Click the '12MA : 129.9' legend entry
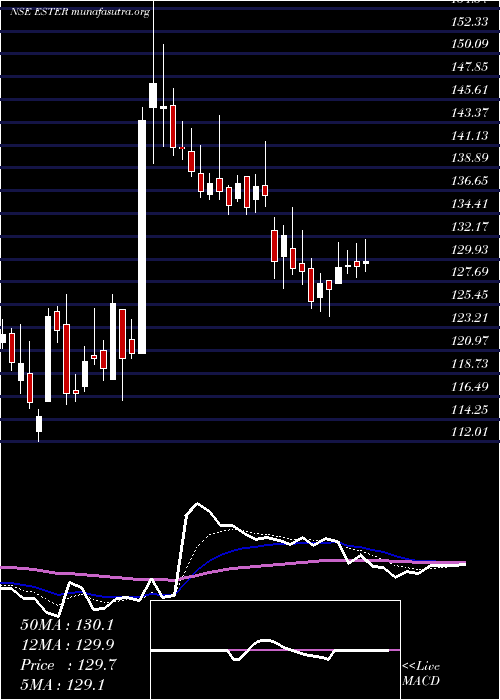500x700 pixels. tap(67, 645)
